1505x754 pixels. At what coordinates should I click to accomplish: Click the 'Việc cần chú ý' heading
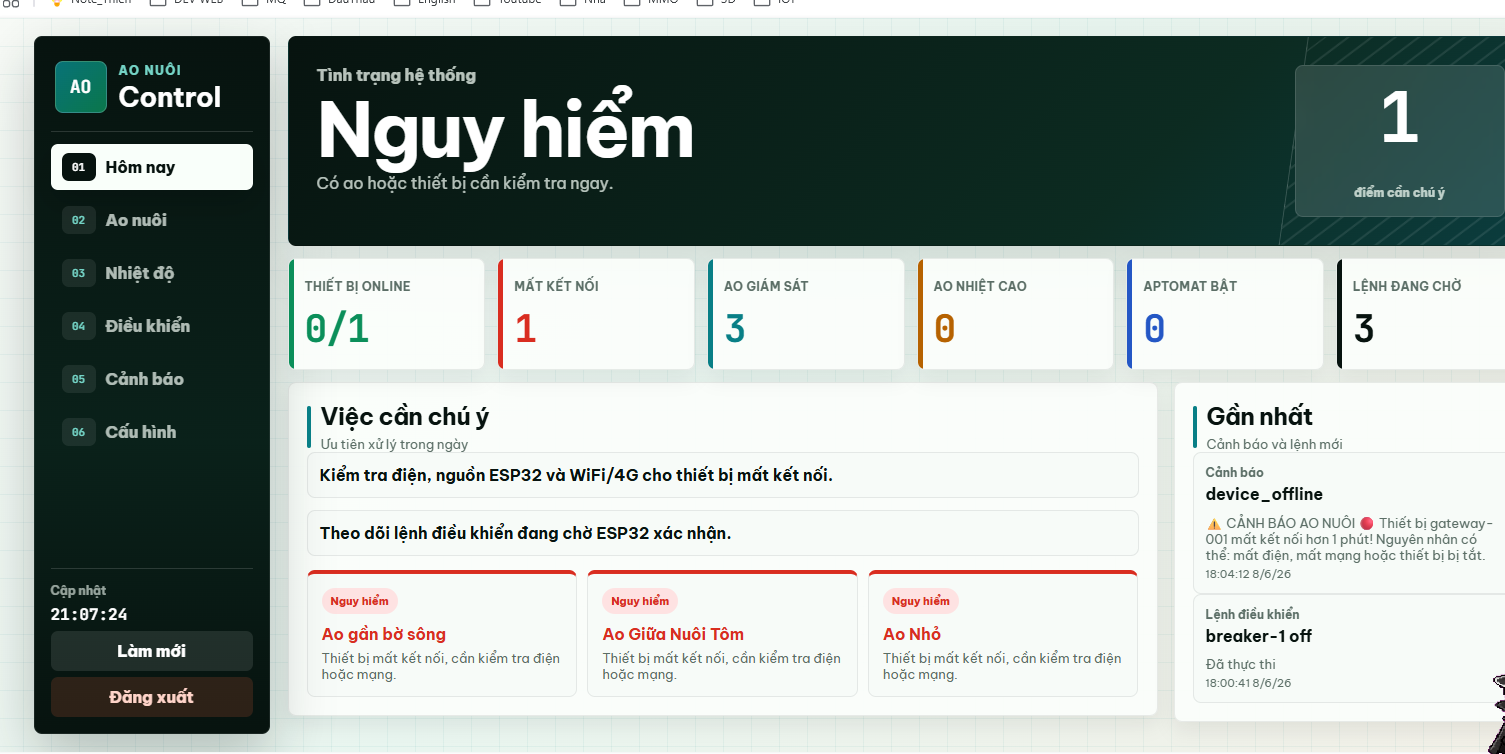[x=405, y=417]
